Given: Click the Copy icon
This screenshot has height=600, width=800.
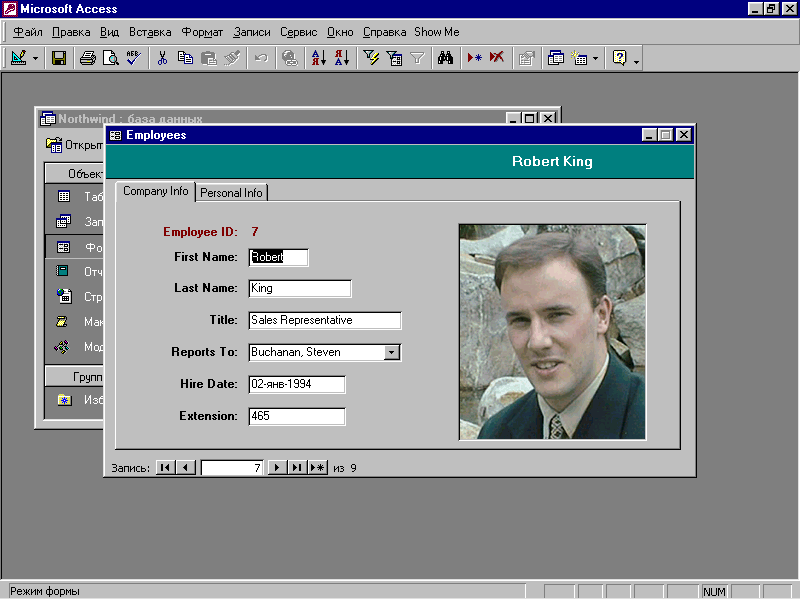Looking at the screenshot, I should click(185, 58).
